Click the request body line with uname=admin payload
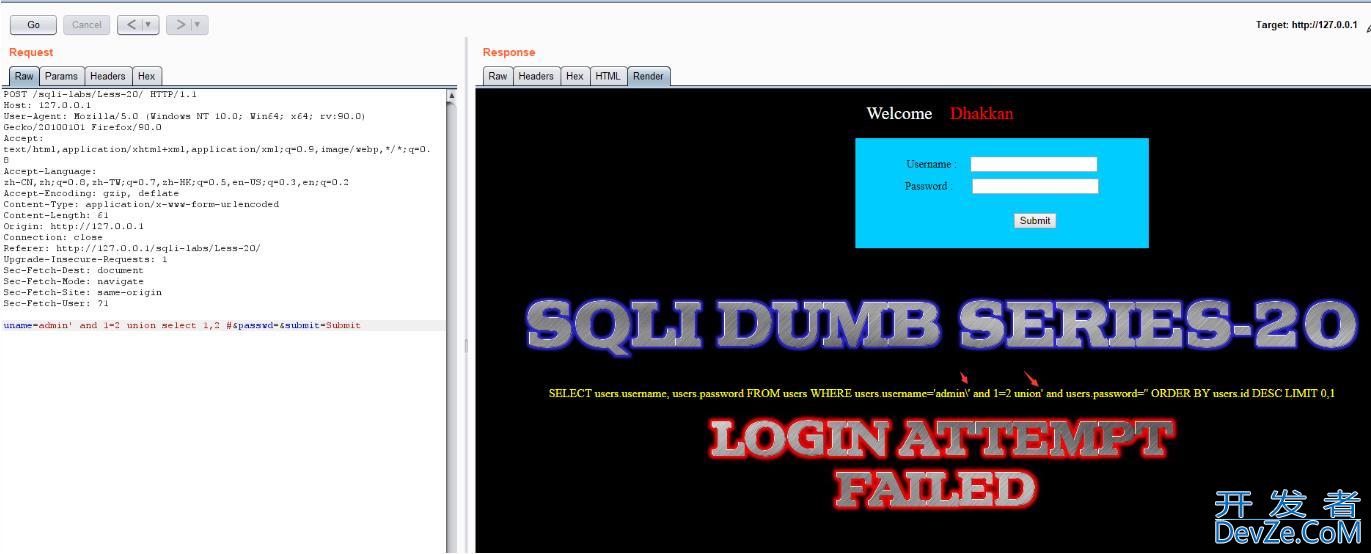Image resolution: width=1371 pixels, height=554 pixels. (182, 325)
